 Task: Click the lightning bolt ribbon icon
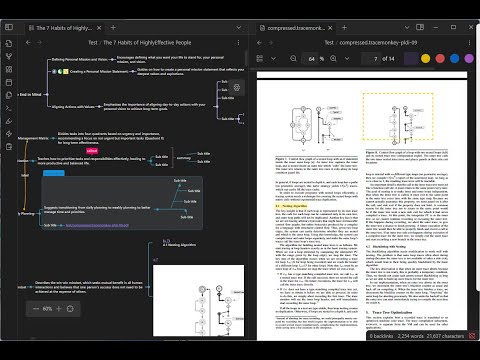click(9, 134)
